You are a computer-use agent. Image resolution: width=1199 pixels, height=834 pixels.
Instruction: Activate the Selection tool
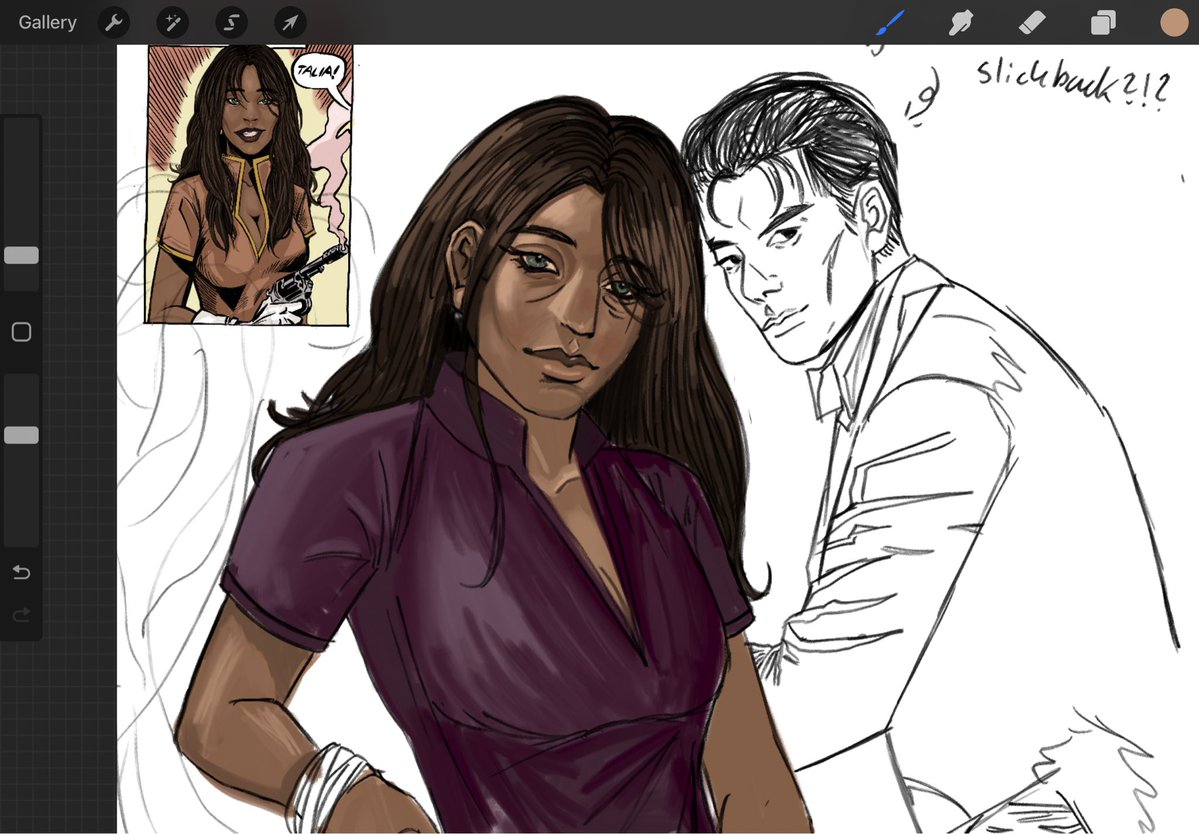tap(232, 23)
